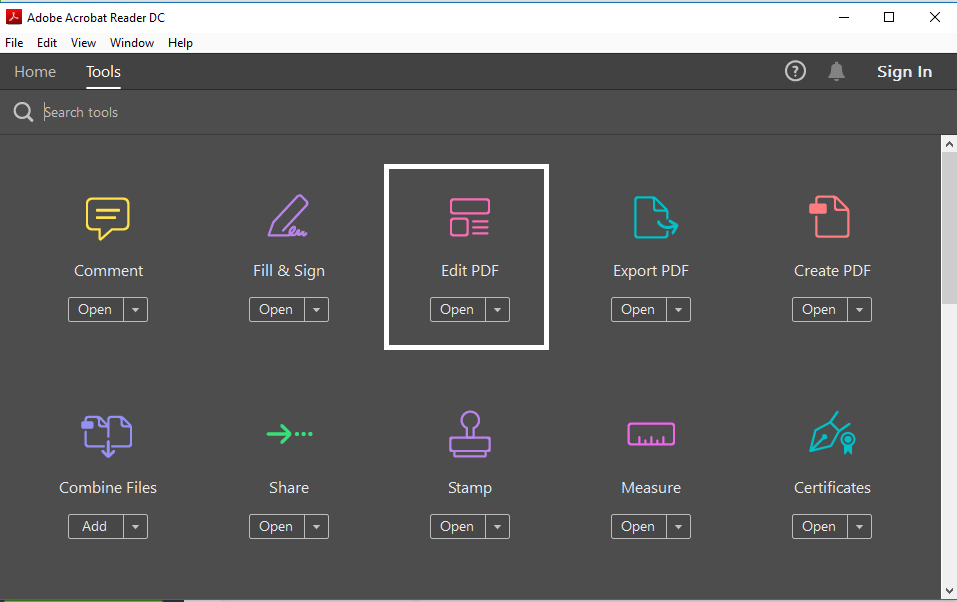The width and height of the screenshot is (957, 602).
Task: Expand the Certificates dropdown arrow
Action: click(x=859, y=526)
